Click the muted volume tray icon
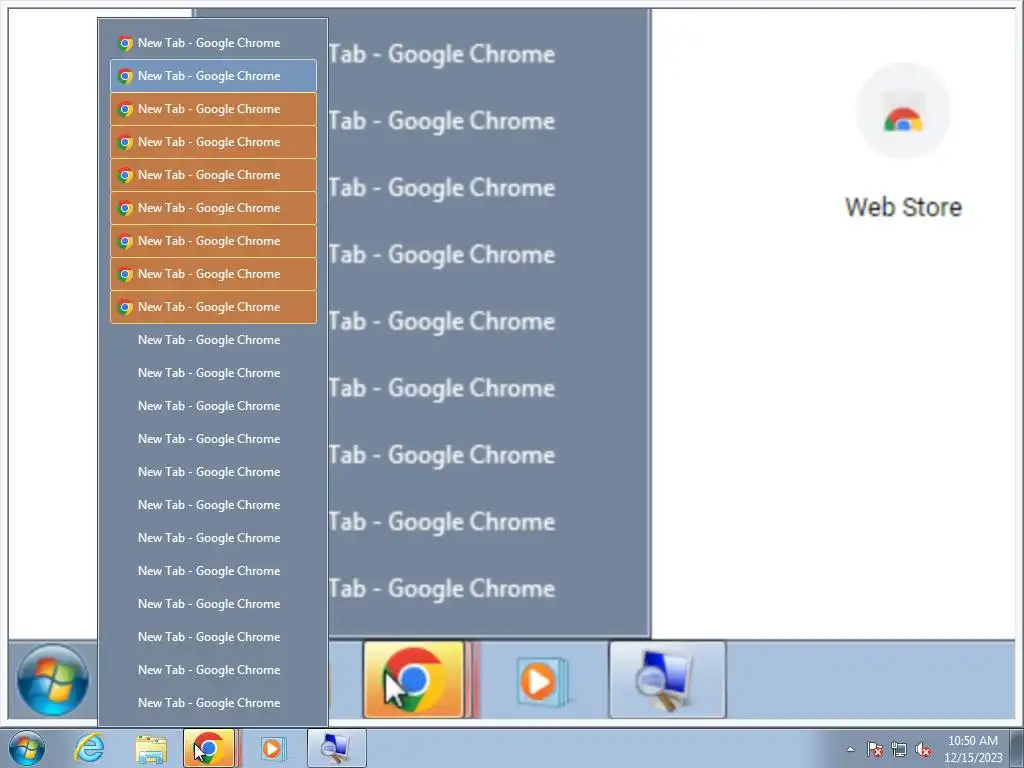 [x=923, y=749]
